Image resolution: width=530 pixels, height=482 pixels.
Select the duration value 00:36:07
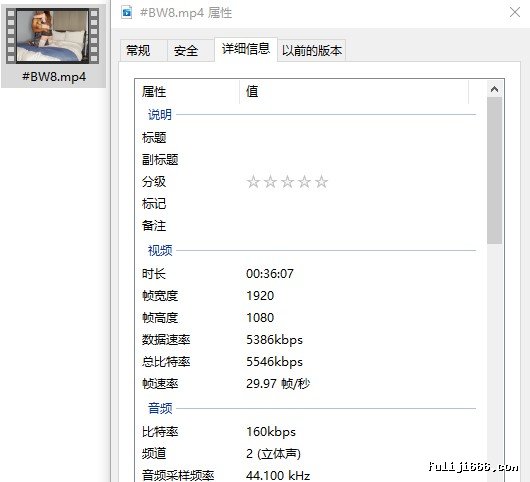point(270,274)
